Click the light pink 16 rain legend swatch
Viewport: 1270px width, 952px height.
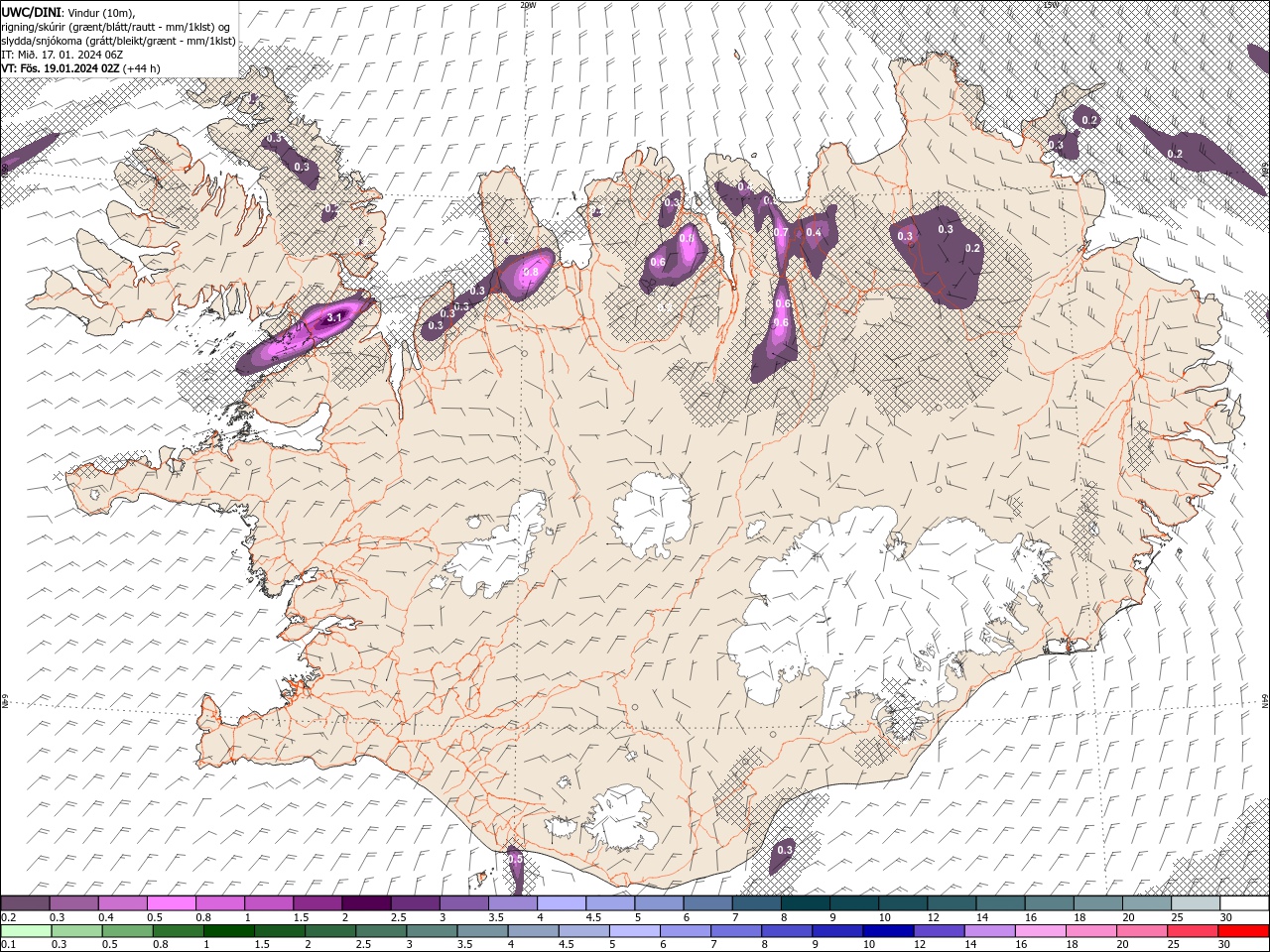pos(1041,931)
